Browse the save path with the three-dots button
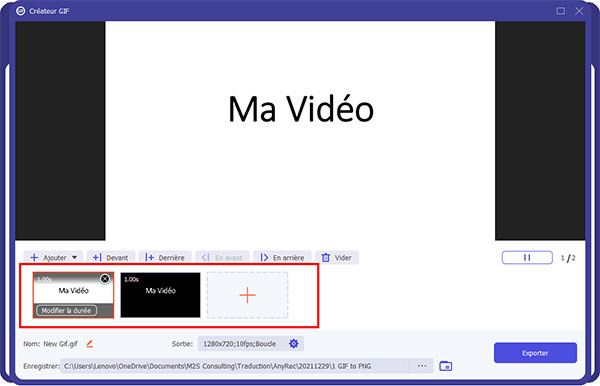The width and height of the screenshot is (600, 386). pyautogui.click(x=422, y=366)
